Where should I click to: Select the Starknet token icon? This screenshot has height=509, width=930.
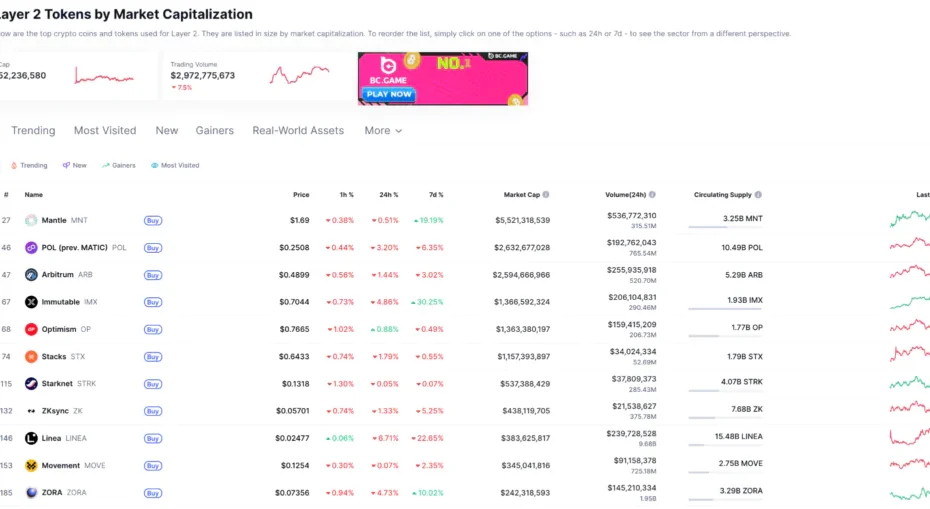tap(31, 384)
